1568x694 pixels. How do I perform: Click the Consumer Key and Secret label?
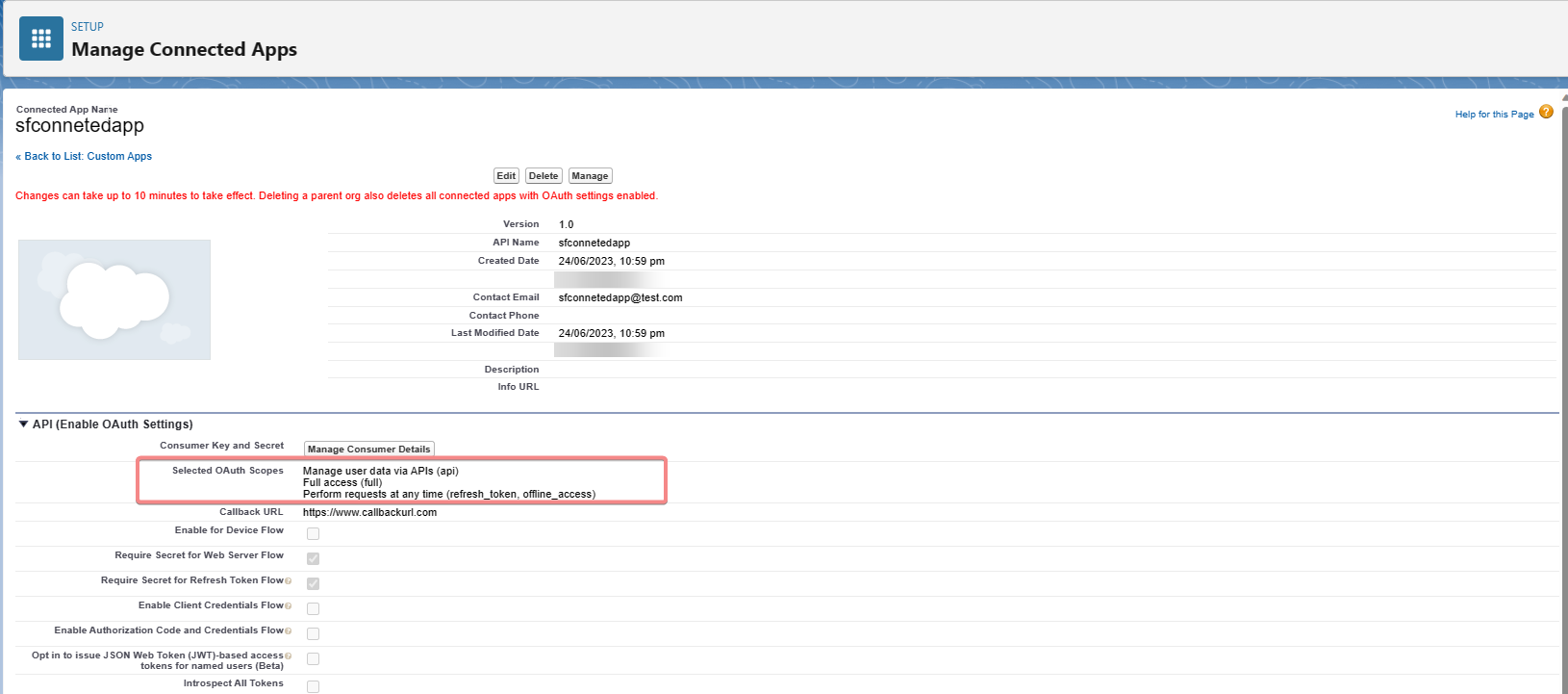pyautogui.click(x=222, y=446)
